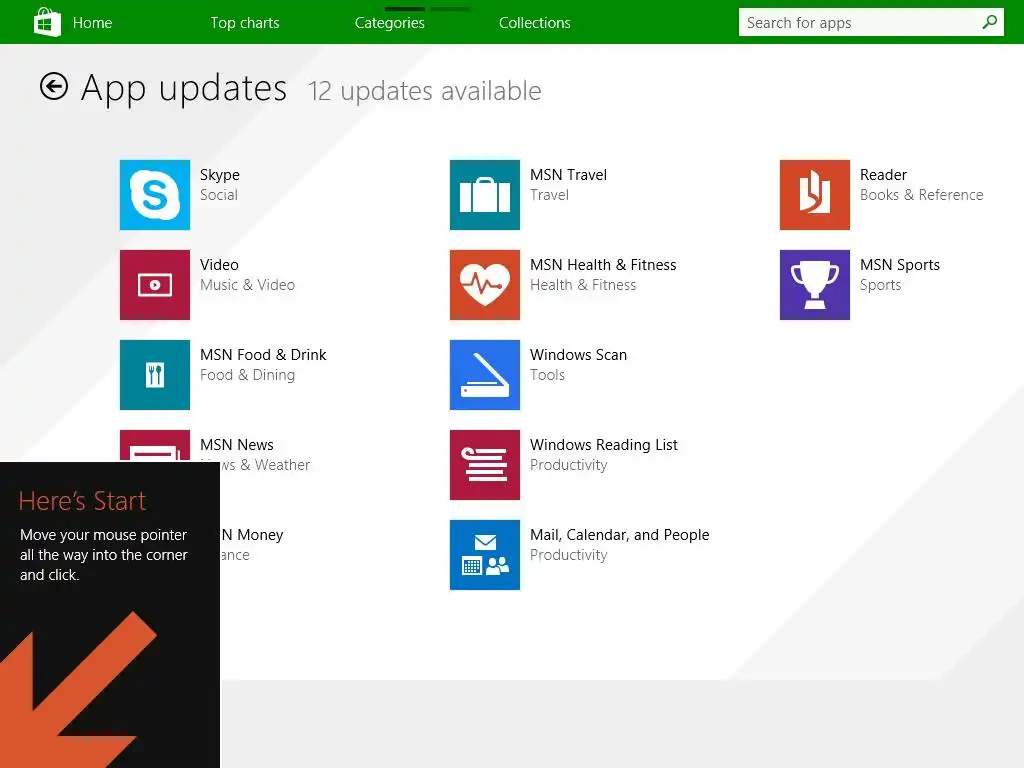Select the Windows Reading List icon
1024x768 pixels.
[x=485, y=465]
